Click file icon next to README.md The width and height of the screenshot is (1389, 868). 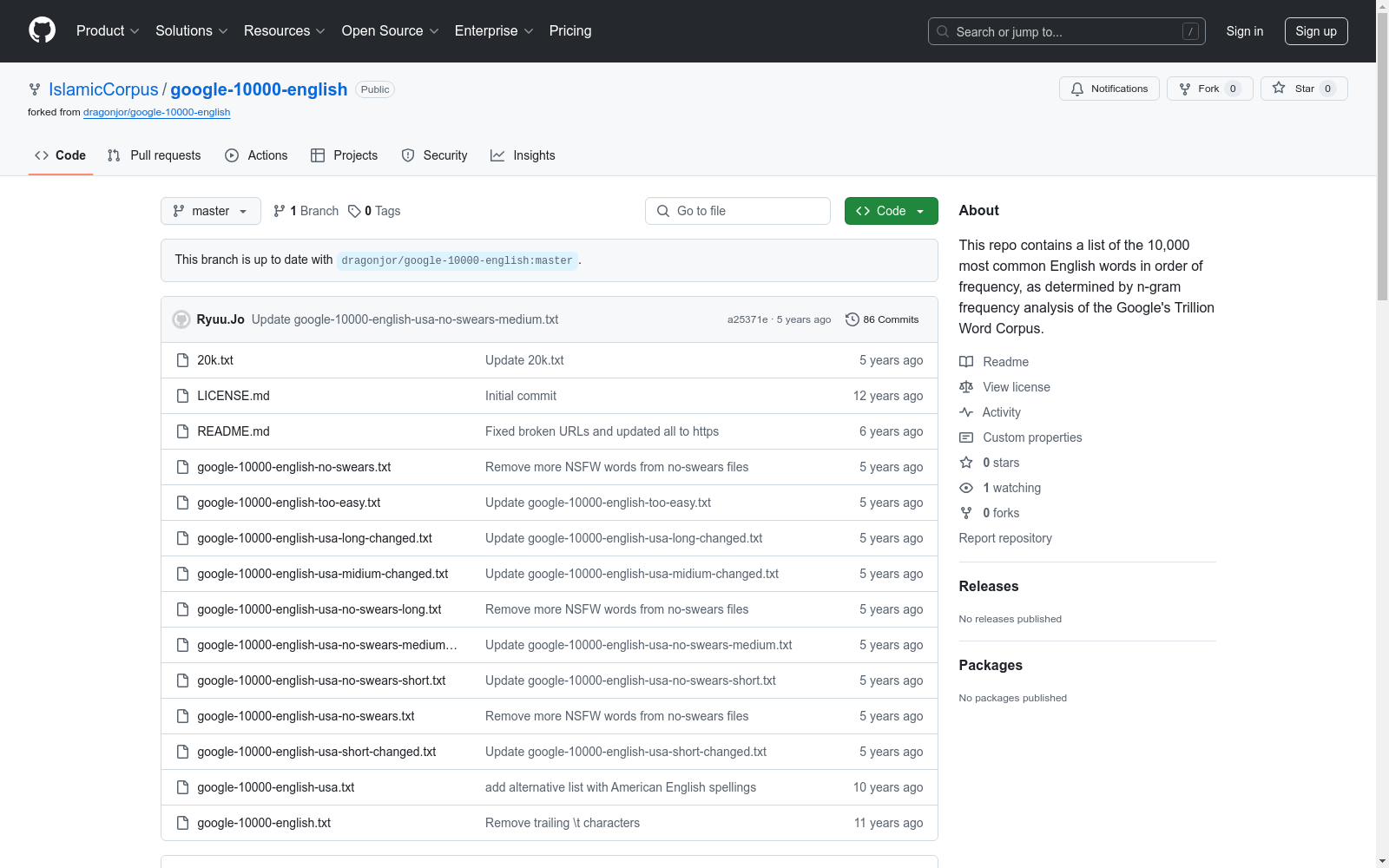pos(182,431)
